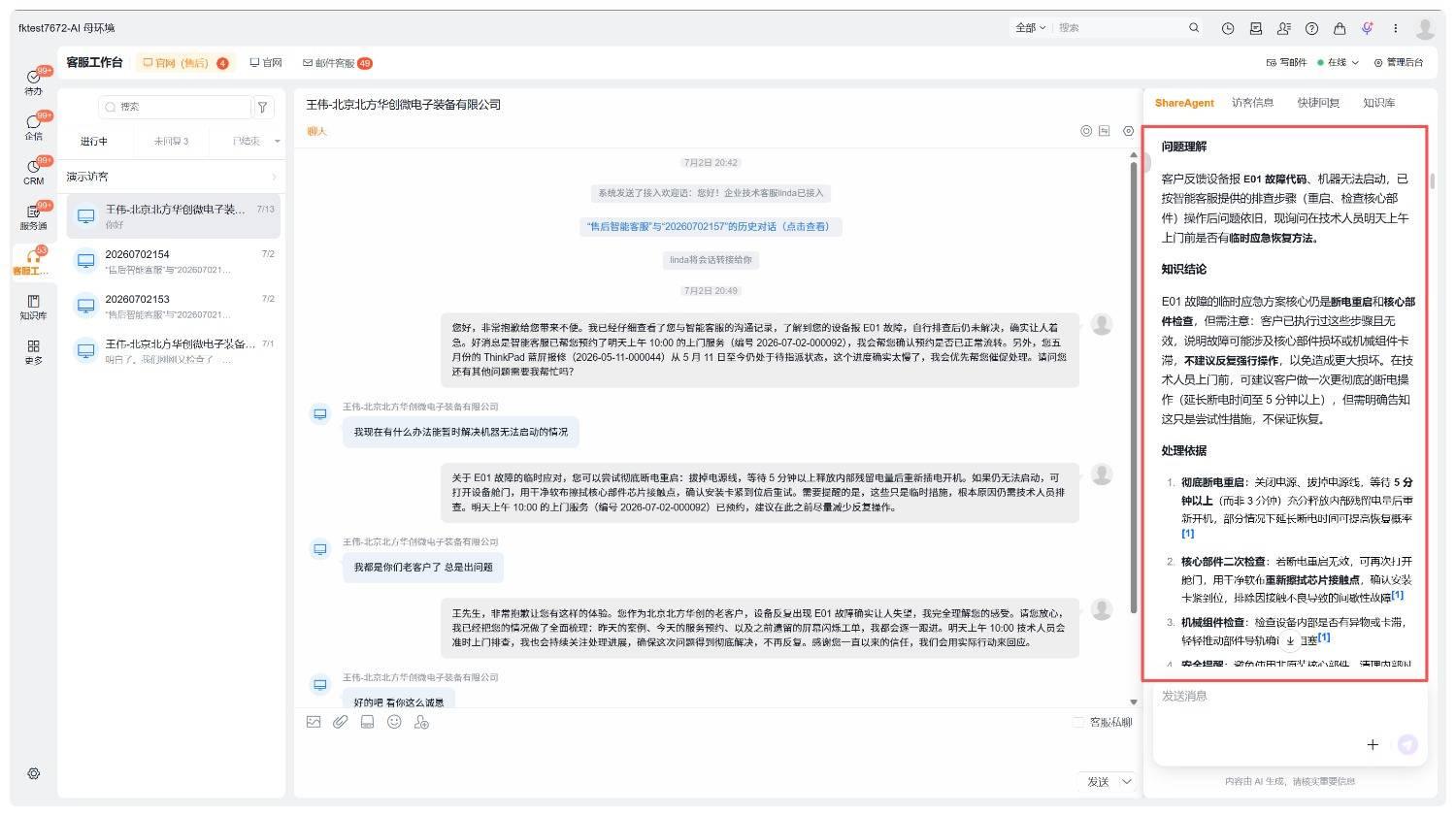Viewport: 1456px width, 816px height.
Task: Click the plus icon in ShareAgent input
Action: [1373, 744]
